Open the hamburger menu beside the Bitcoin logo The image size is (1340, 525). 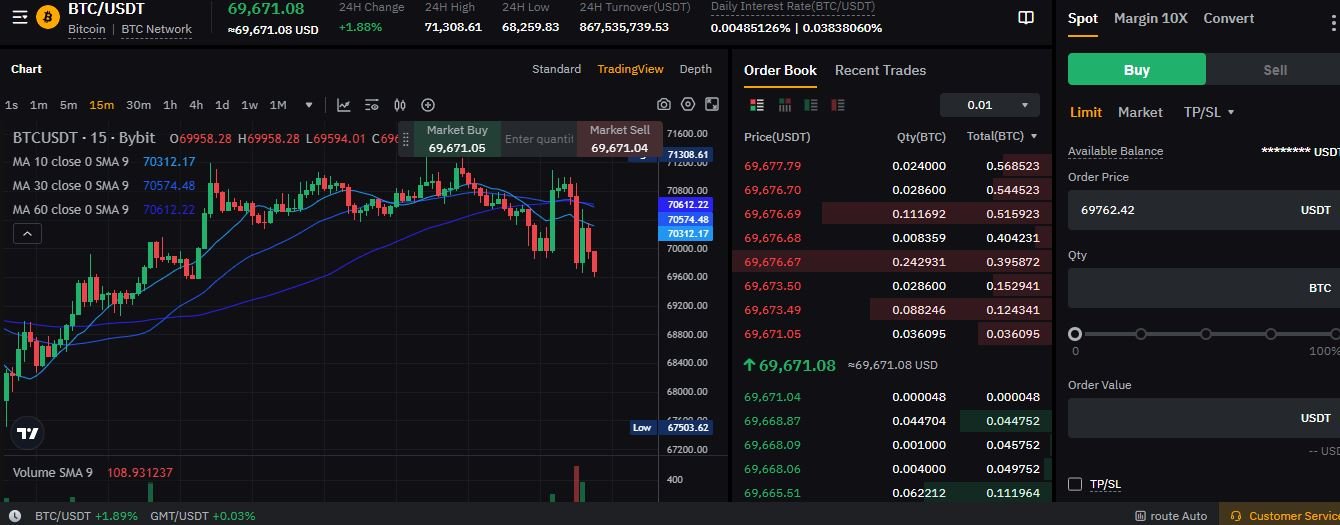(x=19, y=17)
